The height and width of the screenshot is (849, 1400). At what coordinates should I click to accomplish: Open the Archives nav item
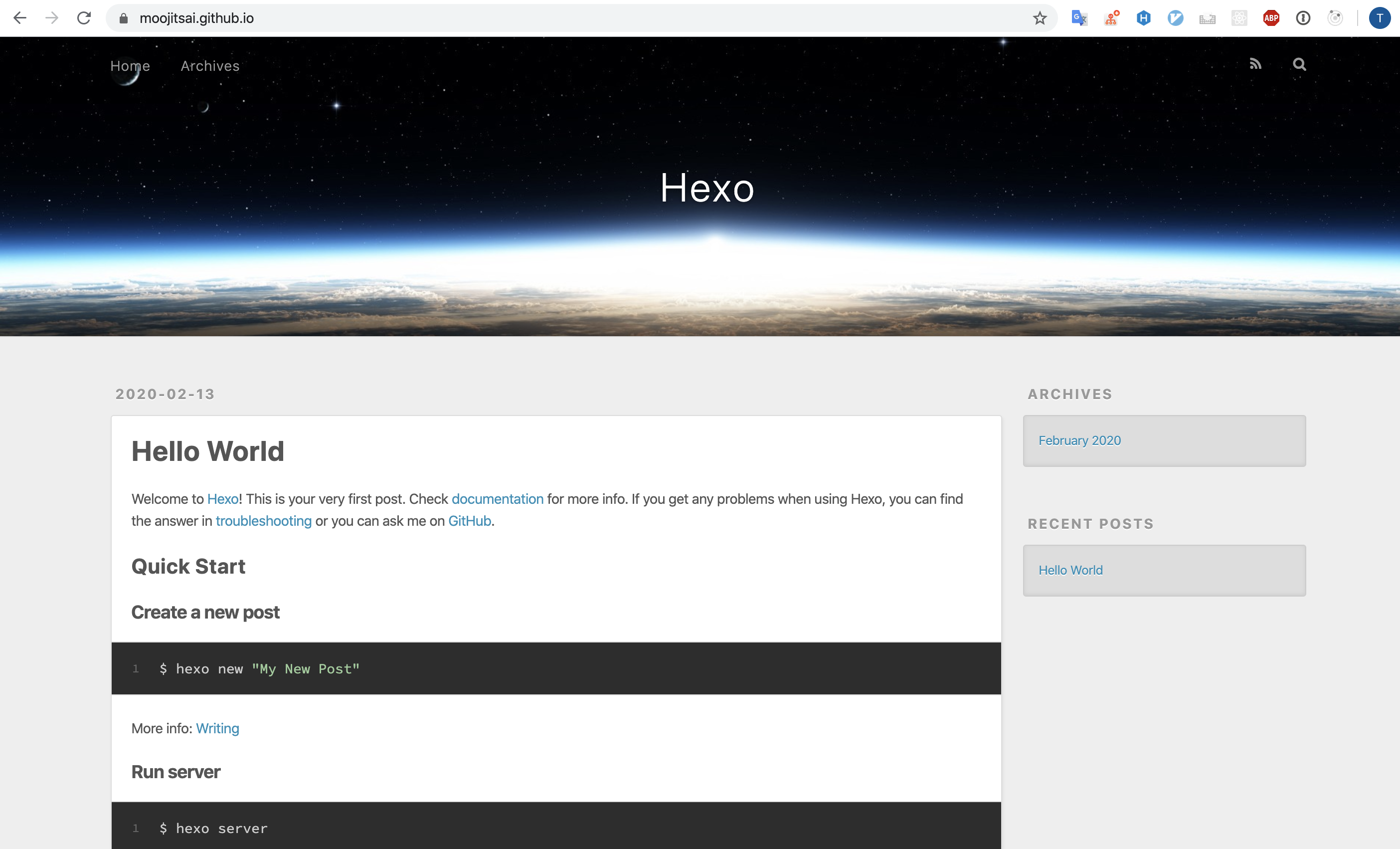(210, 66)
